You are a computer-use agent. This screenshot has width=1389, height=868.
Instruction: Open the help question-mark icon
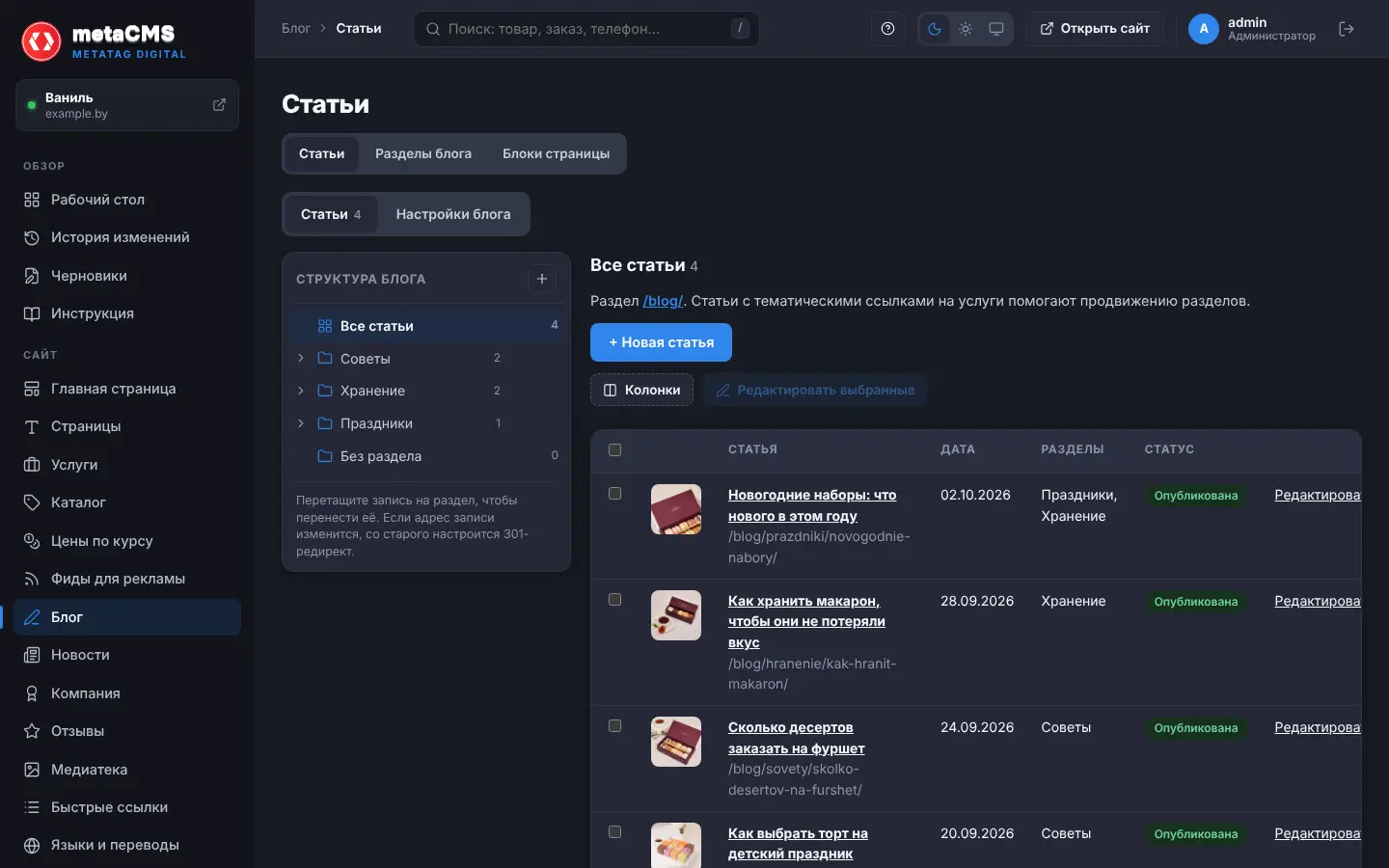888,29
